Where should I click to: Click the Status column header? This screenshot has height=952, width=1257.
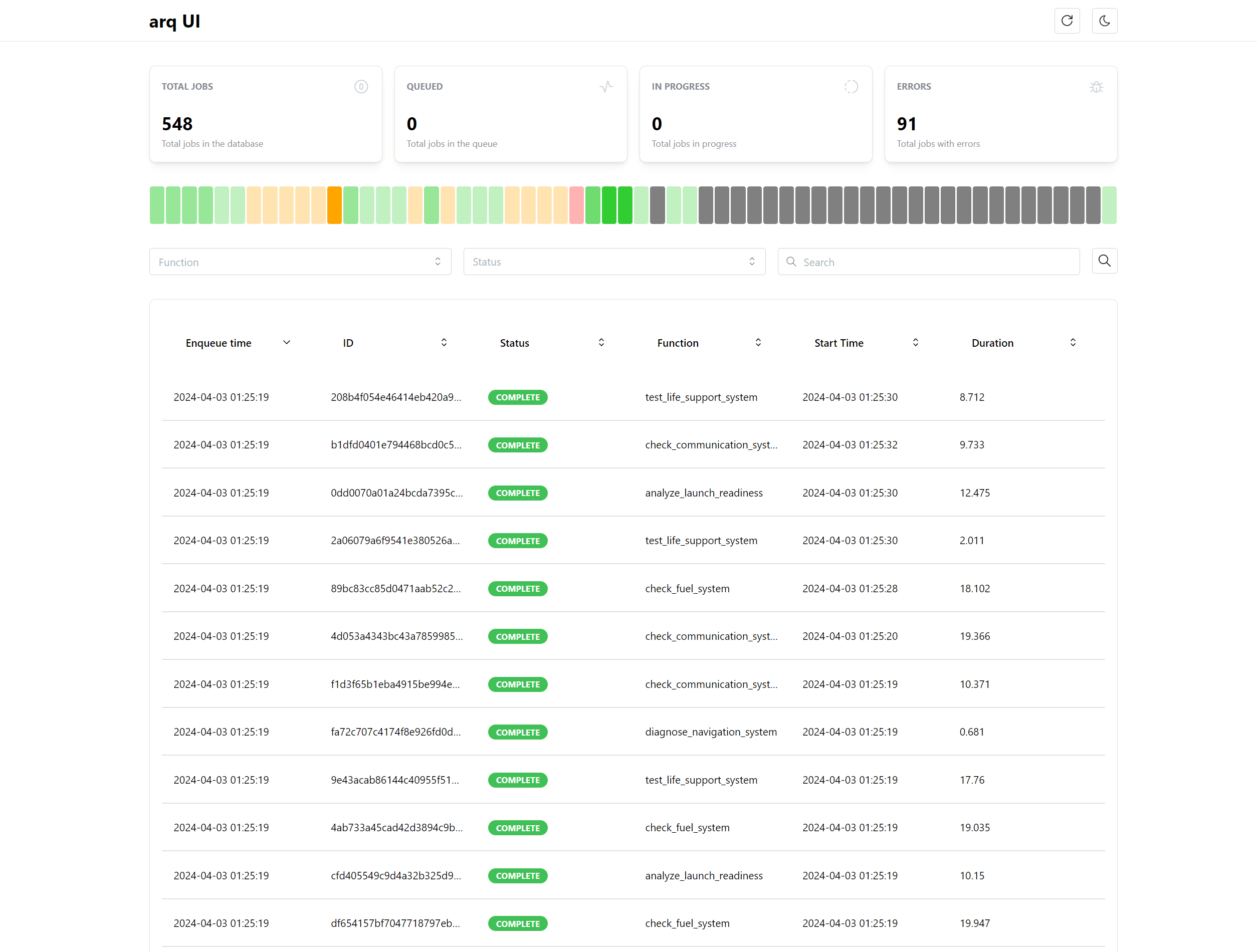pyautogui.click(x=514, y=343)
